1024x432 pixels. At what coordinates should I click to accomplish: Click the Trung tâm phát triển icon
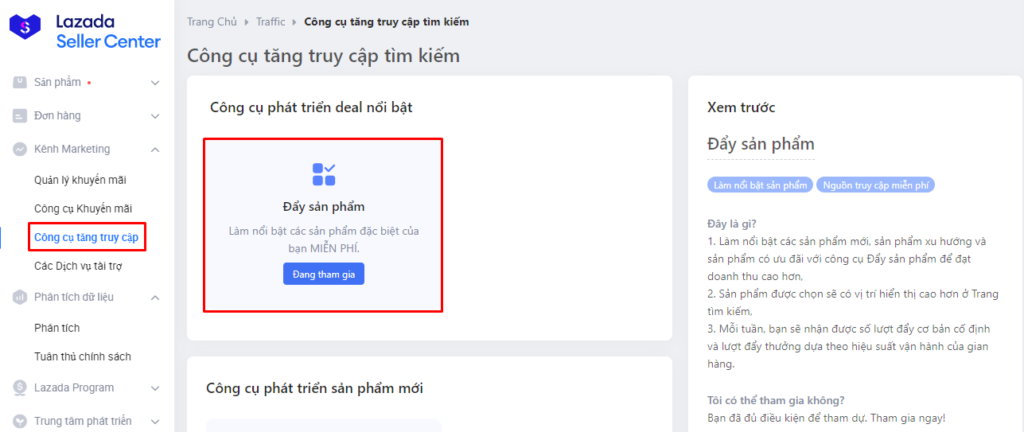[20, 421]
